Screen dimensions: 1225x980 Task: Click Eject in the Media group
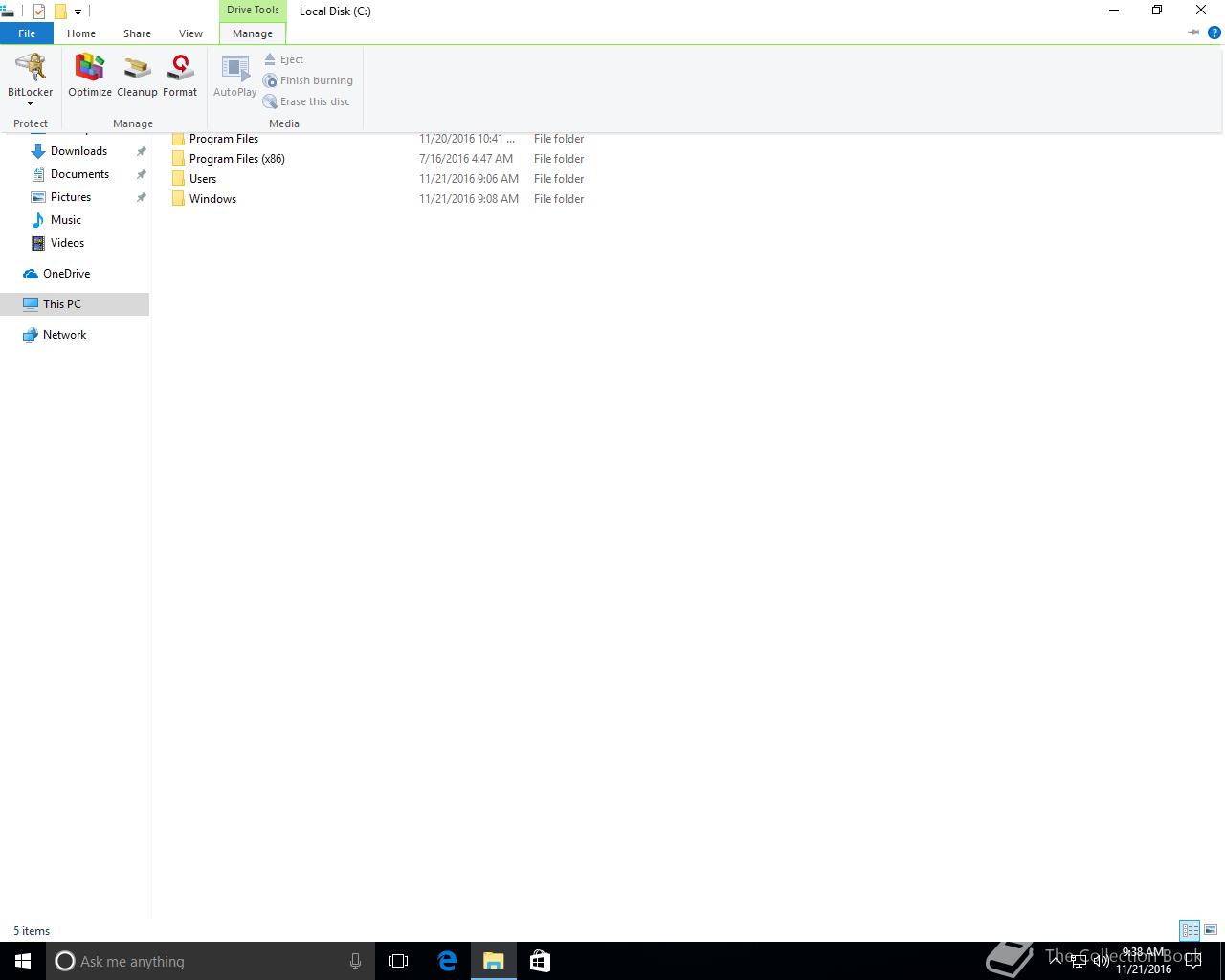pos(283,59)
